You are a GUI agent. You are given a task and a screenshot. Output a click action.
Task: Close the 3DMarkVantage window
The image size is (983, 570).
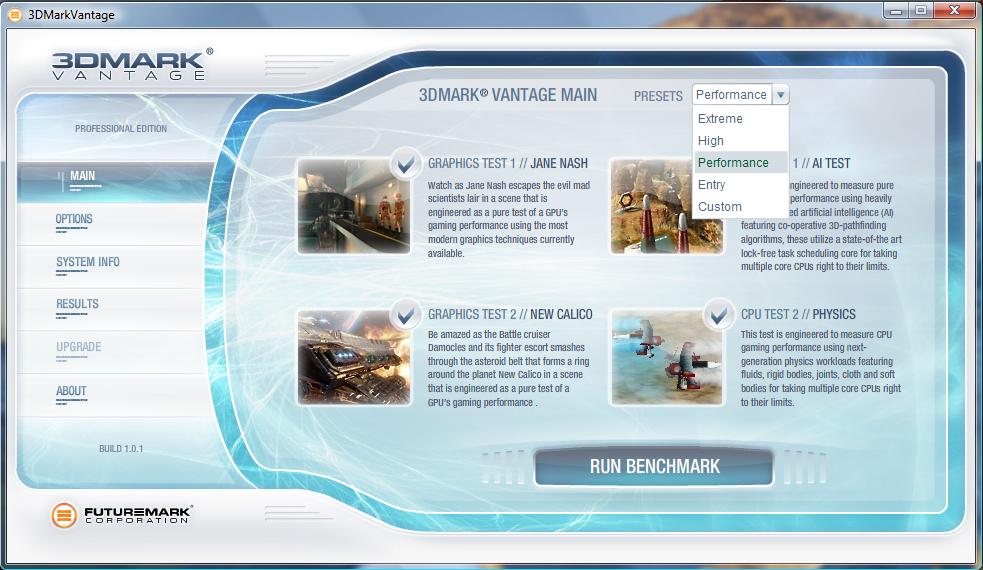[955, 11]
